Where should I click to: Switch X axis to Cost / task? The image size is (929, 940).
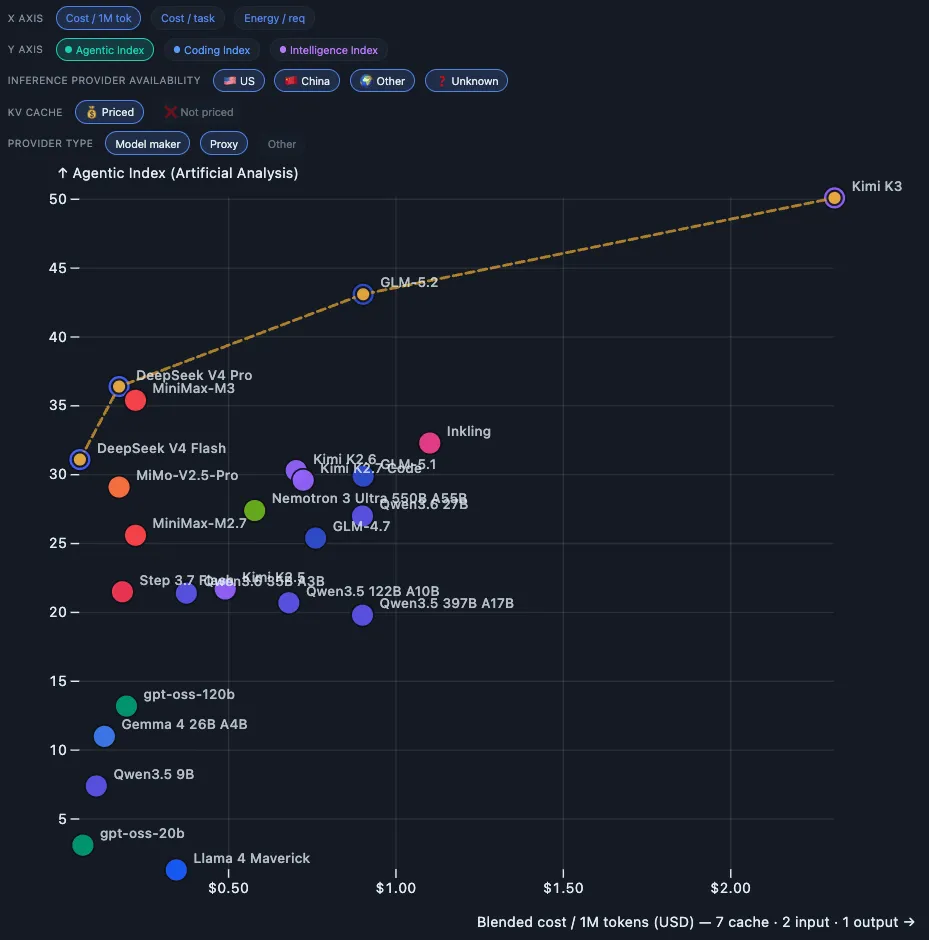[x=188, y=18]
